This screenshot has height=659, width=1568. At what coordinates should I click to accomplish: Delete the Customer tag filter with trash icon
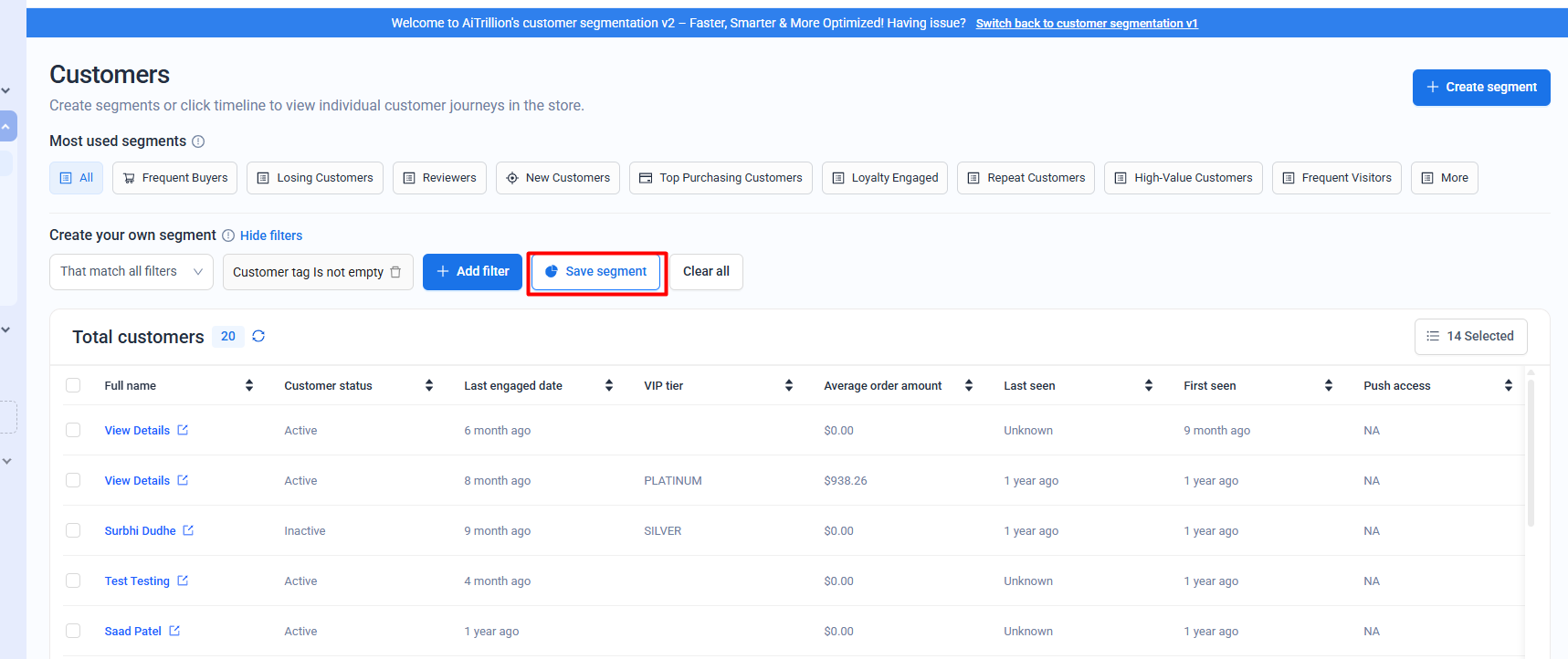(395, 272)
